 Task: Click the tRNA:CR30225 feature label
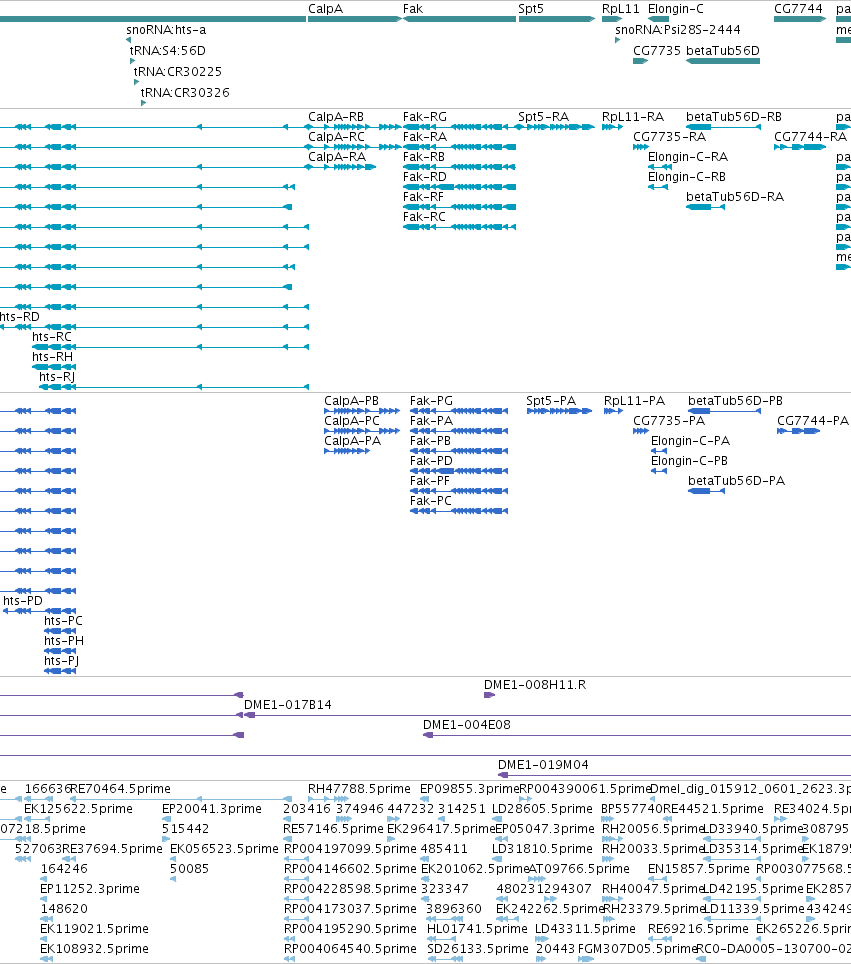click(x=178, y=72)
